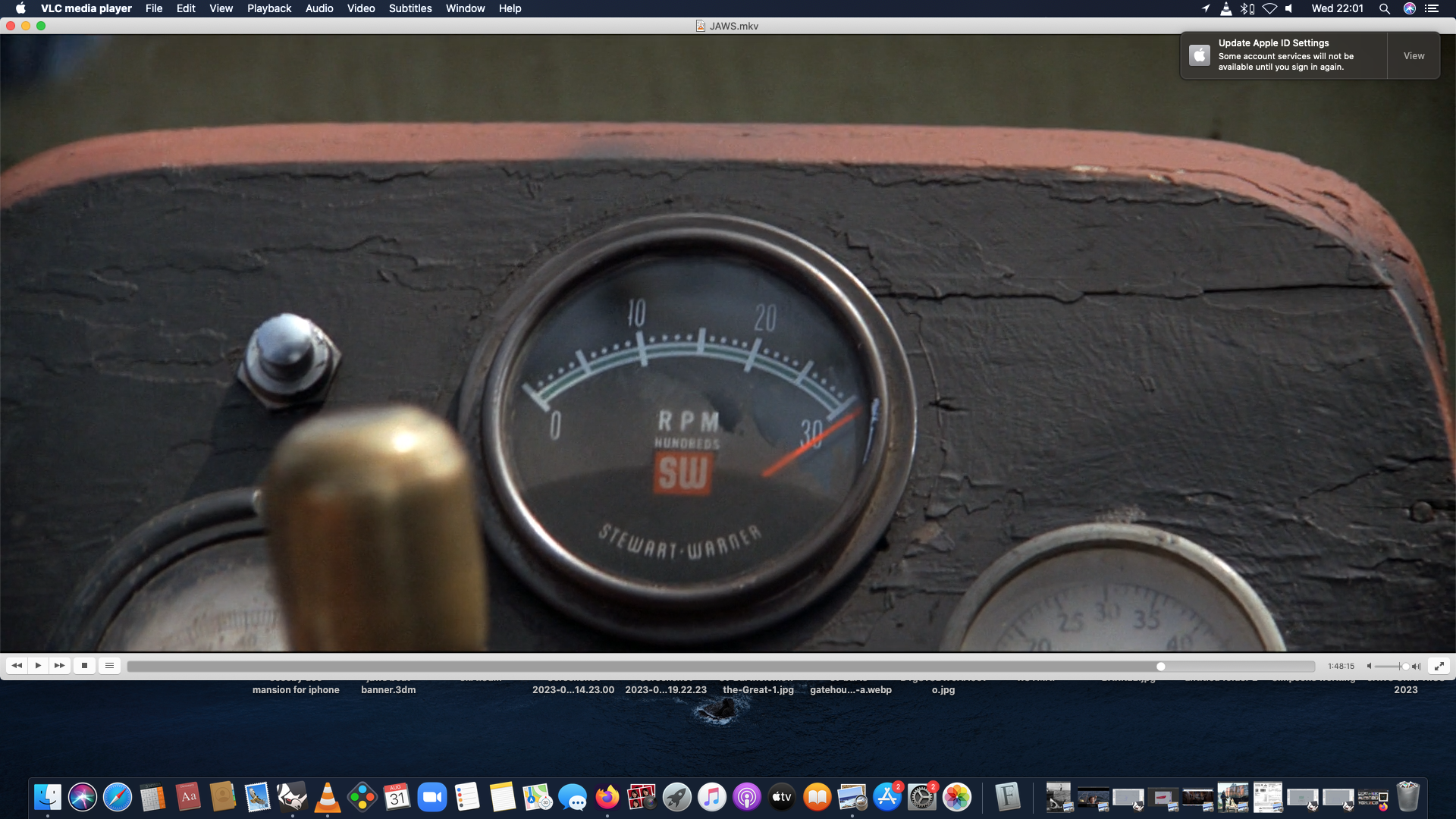
Task: Open the Edit menu
Action: [186, 8]
